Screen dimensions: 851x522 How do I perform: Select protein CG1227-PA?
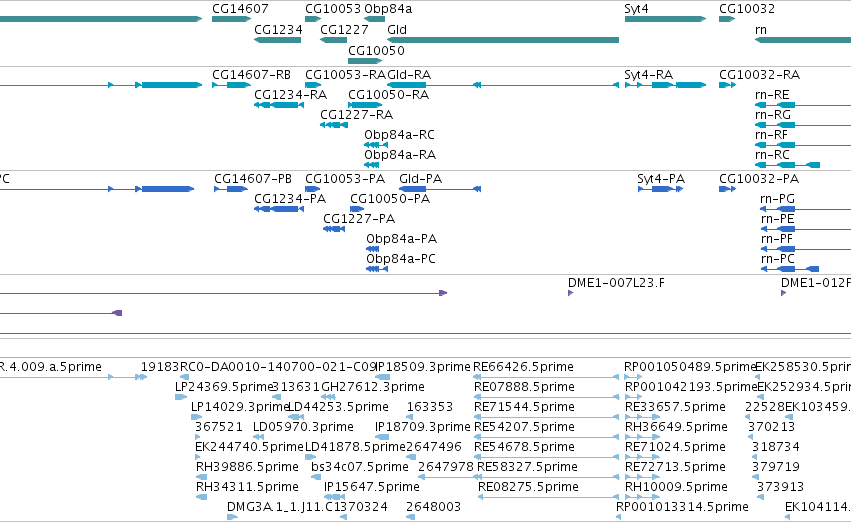359,219
